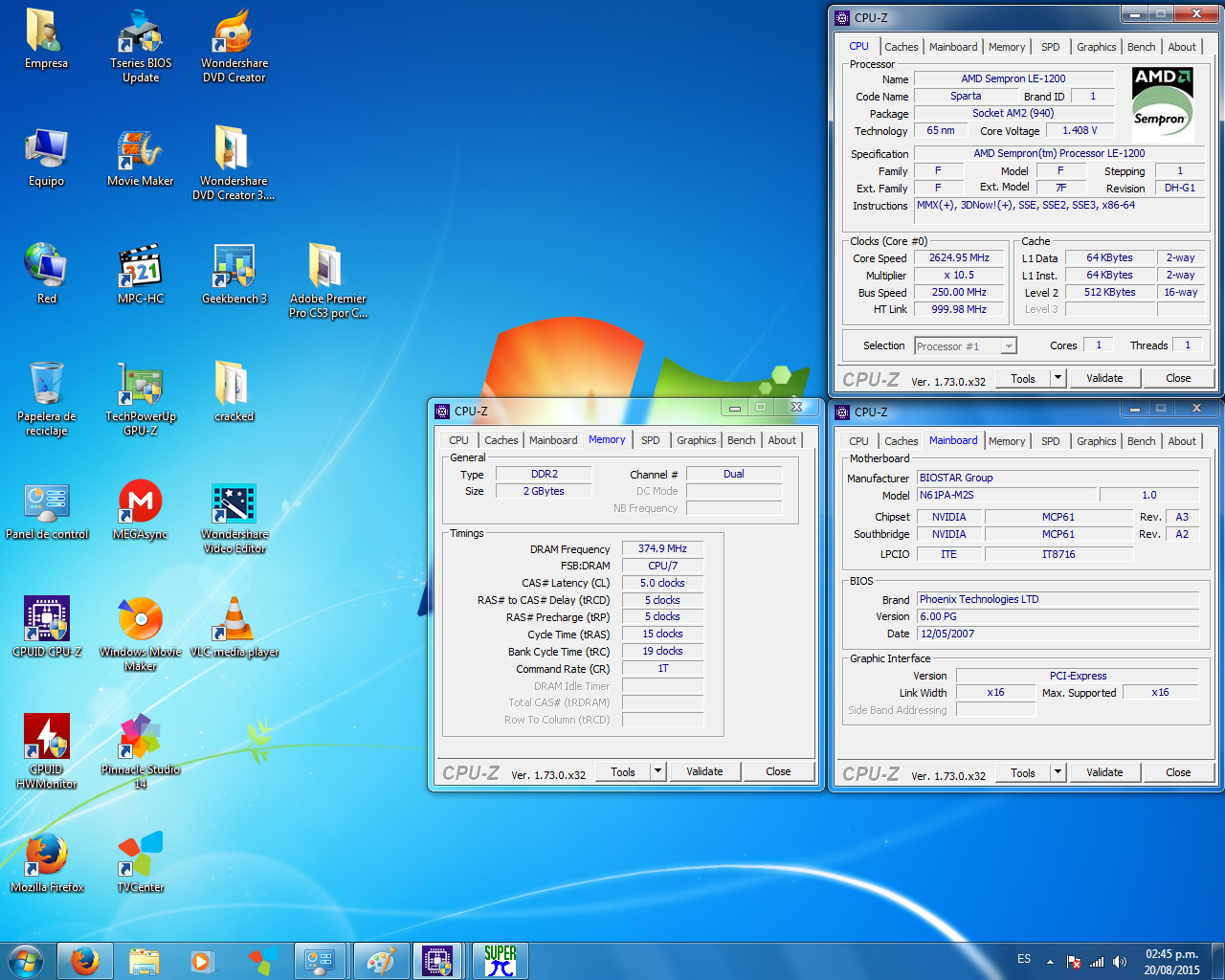Click the Show desktop strip
1225x980 pixels.
[1217, 960]
